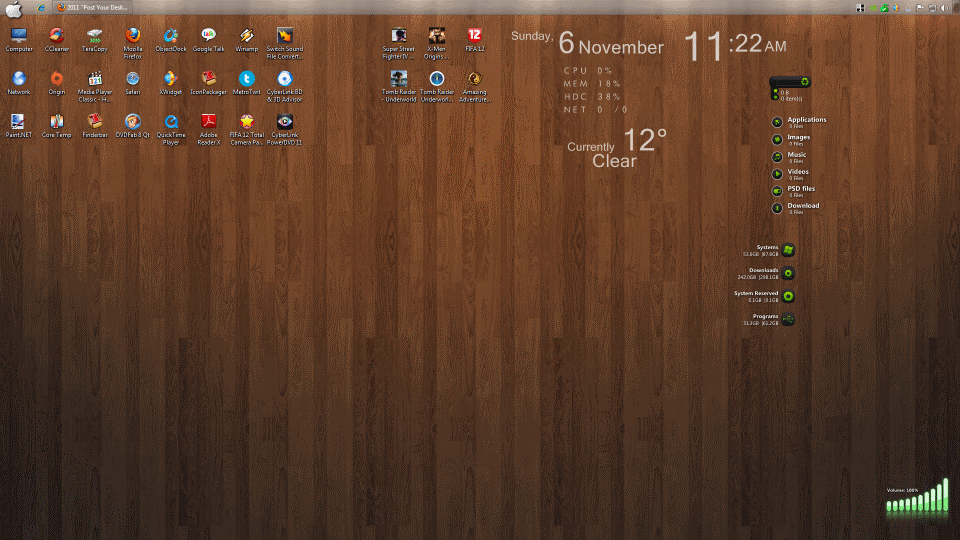Click the Apple logo start button
The image size is (960, 540).
pos(14,7)
